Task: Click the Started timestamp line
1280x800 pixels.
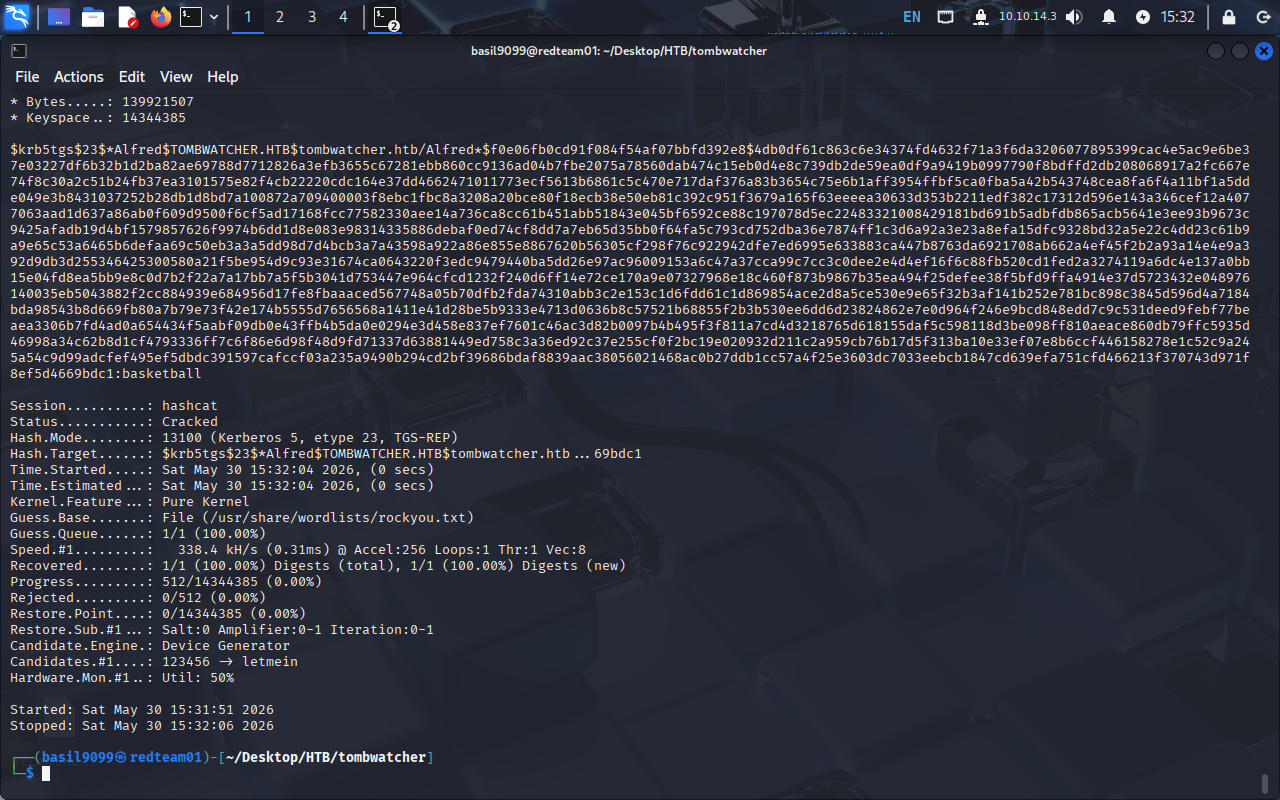Action: pos(142,709)
